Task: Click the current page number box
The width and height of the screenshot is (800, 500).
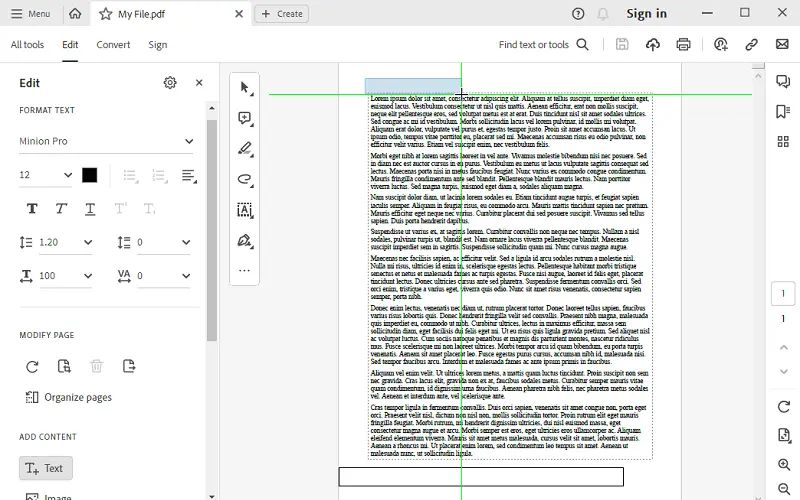Action: click(783, 293)
